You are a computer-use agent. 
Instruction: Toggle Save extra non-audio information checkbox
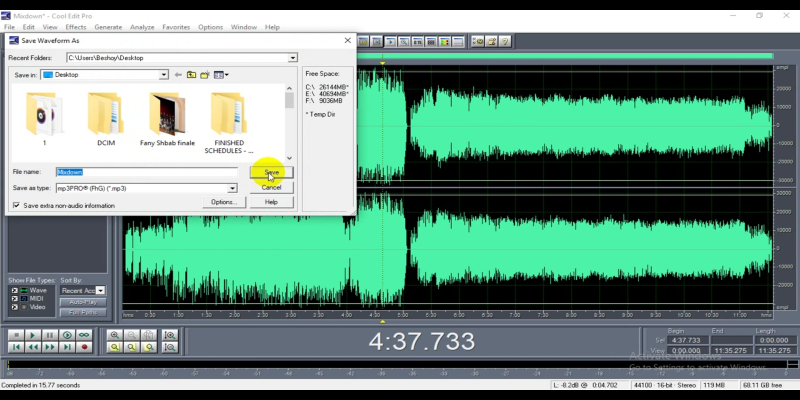(x=16, y=205)
